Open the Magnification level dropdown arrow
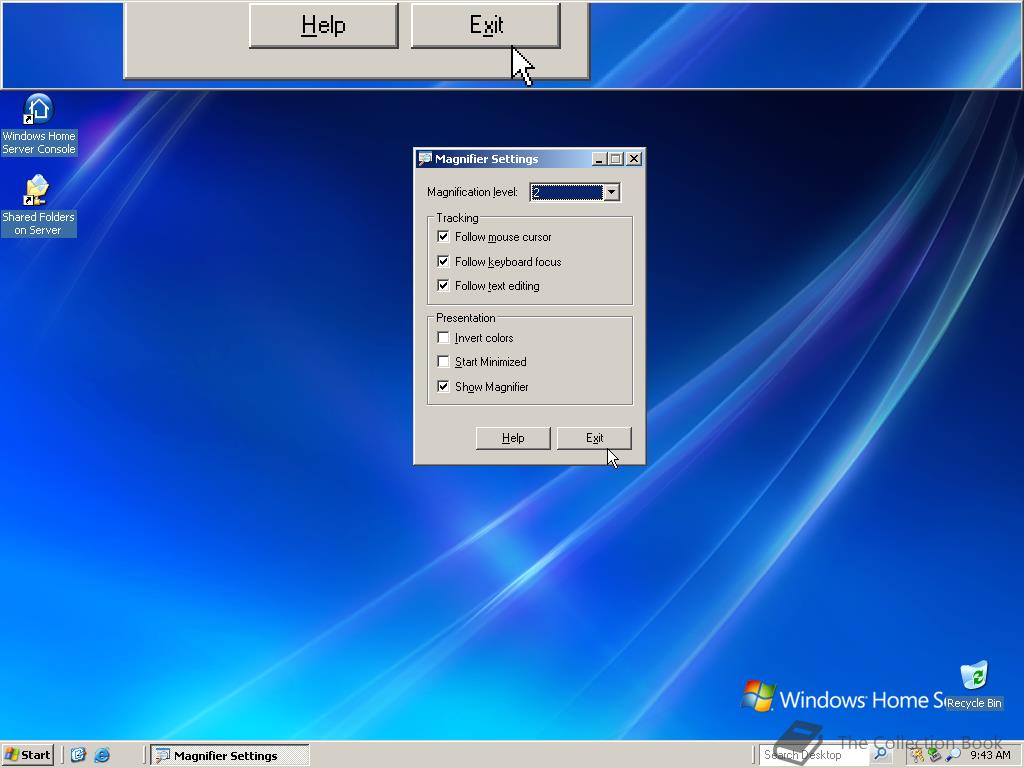The width and height of the screenshot is (1024, 768). click(611, 192)
